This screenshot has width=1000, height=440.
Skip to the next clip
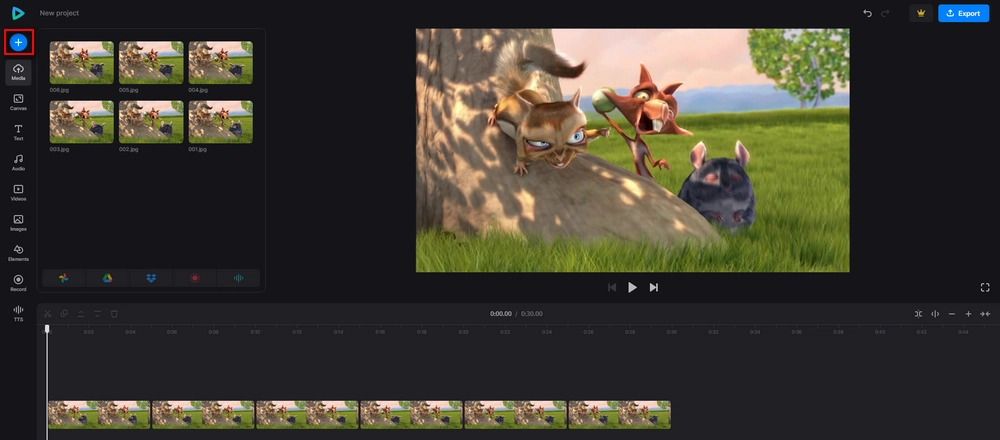[654, 288]
